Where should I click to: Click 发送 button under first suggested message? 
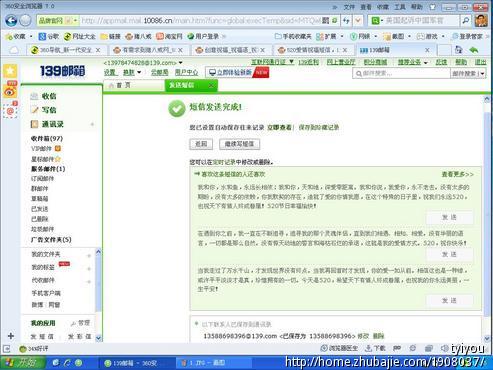tap(449, 217)
